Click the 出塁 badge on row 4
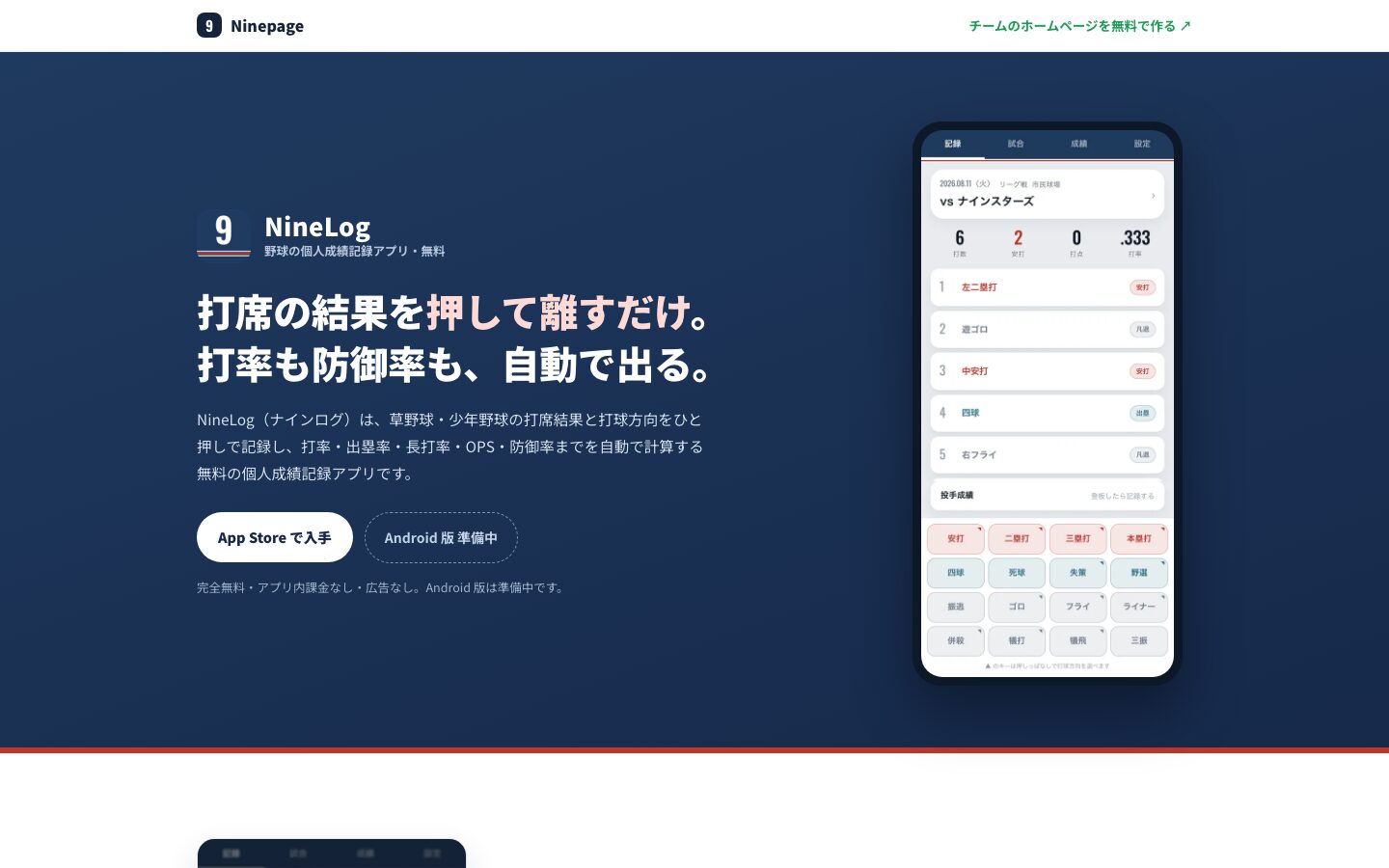The image size is (1389, 868). pyautogui.click(x=1142, y=413)
